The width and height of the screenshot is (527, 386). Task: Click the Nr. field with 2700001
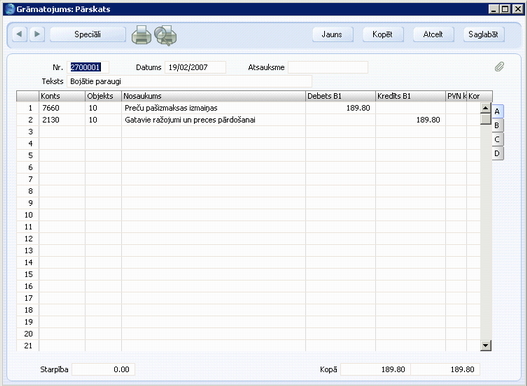pos(88,67)
